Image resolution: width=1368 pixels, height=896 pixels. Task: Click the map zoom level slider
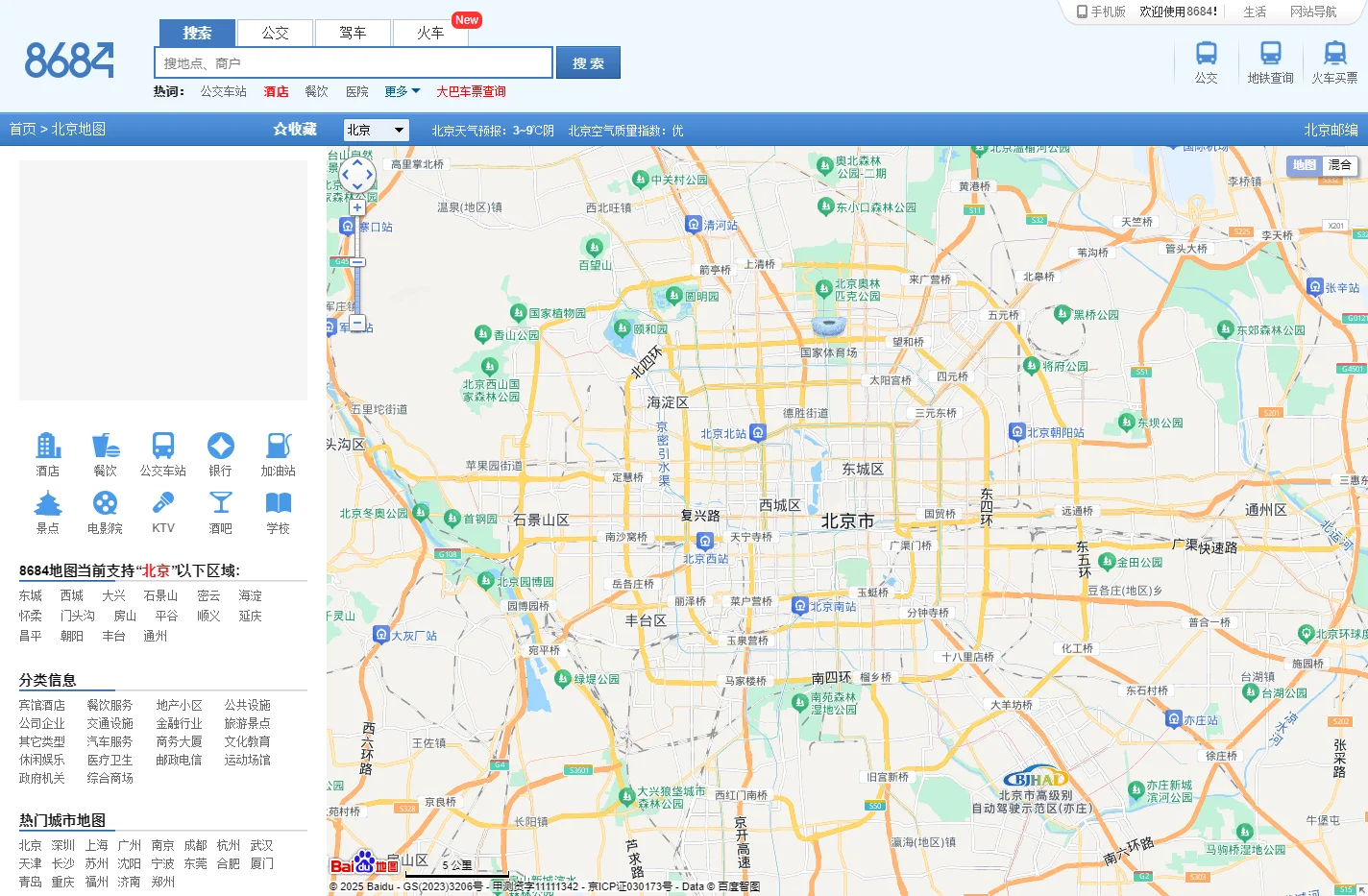[357, 261]
